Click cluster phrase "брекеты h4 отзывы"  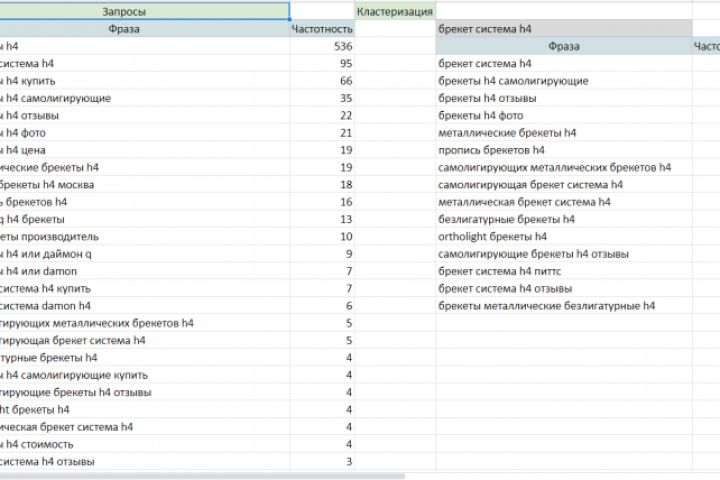(x=564, y=98)
